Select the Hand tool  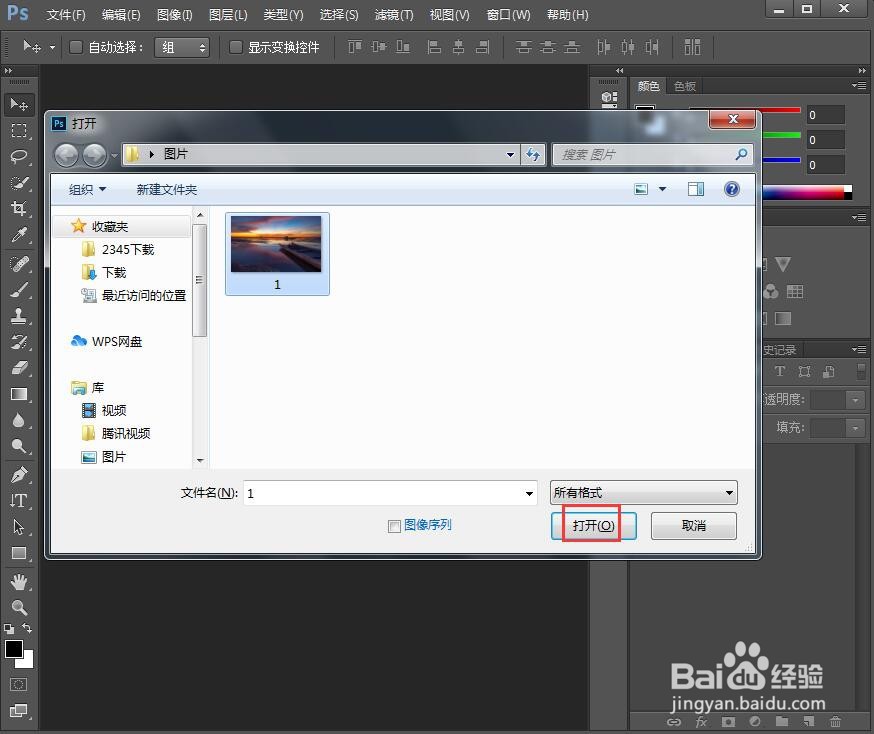tap(19, 582)
